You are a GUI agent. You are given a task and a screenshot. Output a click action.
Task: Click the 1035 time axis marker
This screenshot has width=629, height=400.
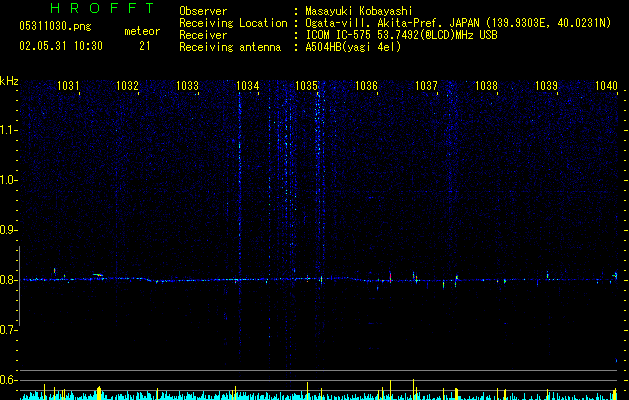[306, 86]
